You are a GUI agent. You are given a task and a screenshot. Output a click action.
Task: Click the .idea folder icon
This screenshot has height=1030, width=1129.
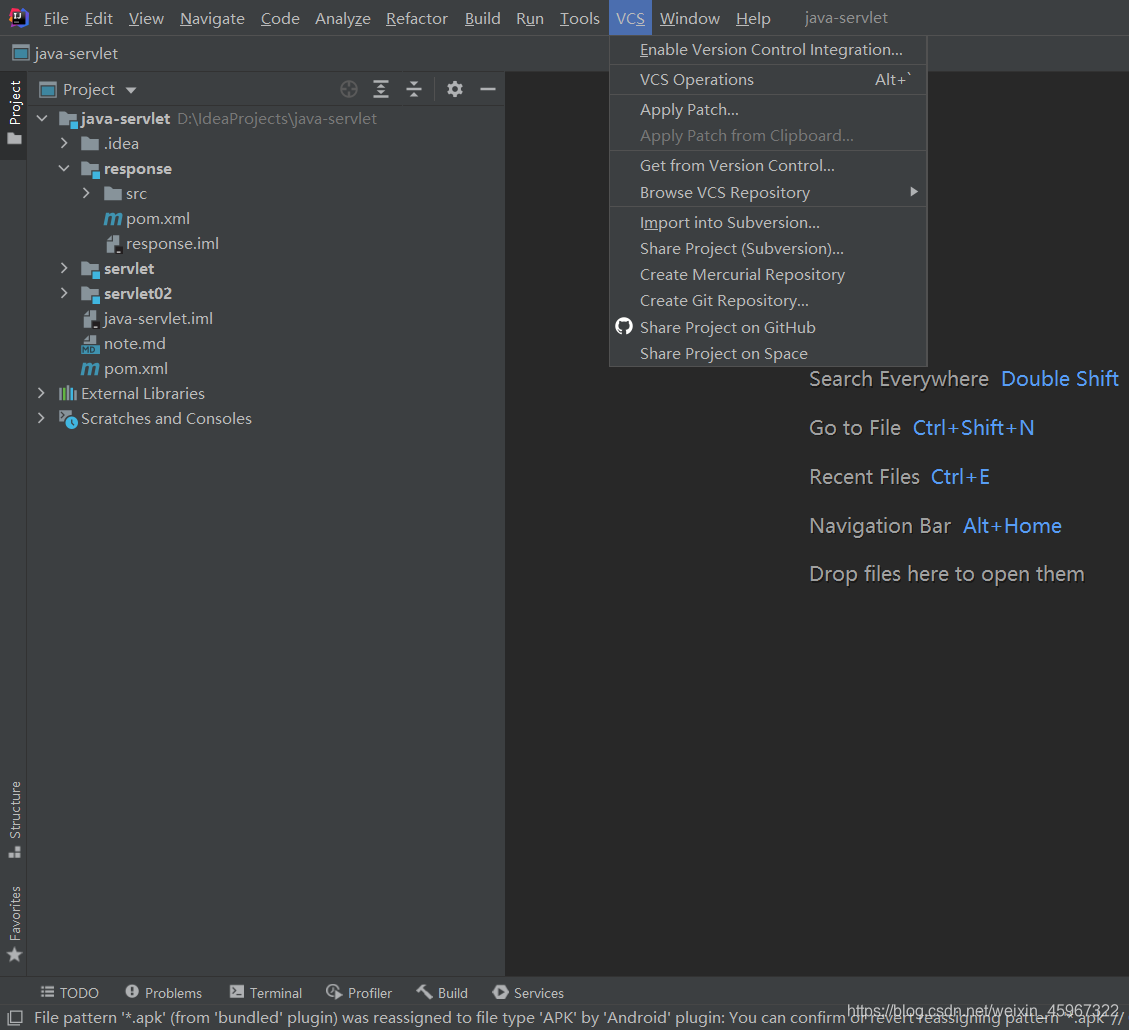click(x=90, y=144)
